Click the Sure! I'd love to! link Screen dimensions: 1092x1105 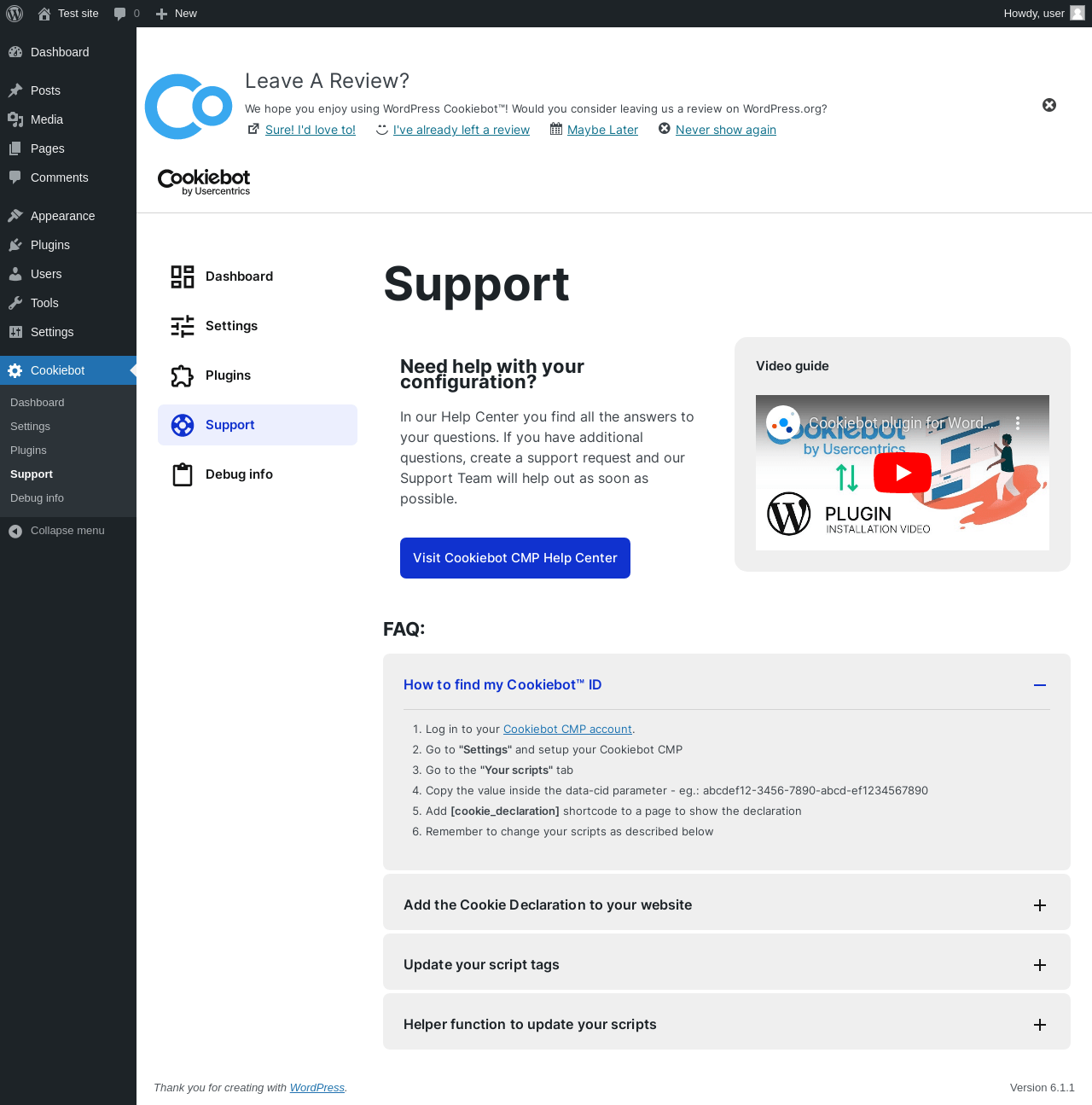point(311,130)
